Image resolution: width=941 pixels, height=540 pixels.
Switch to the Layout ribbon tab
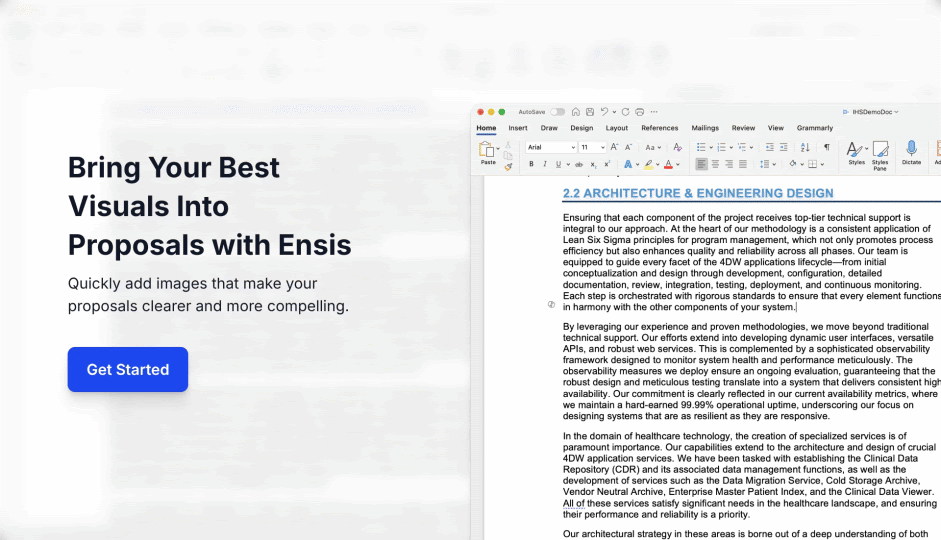coord(616,128)
